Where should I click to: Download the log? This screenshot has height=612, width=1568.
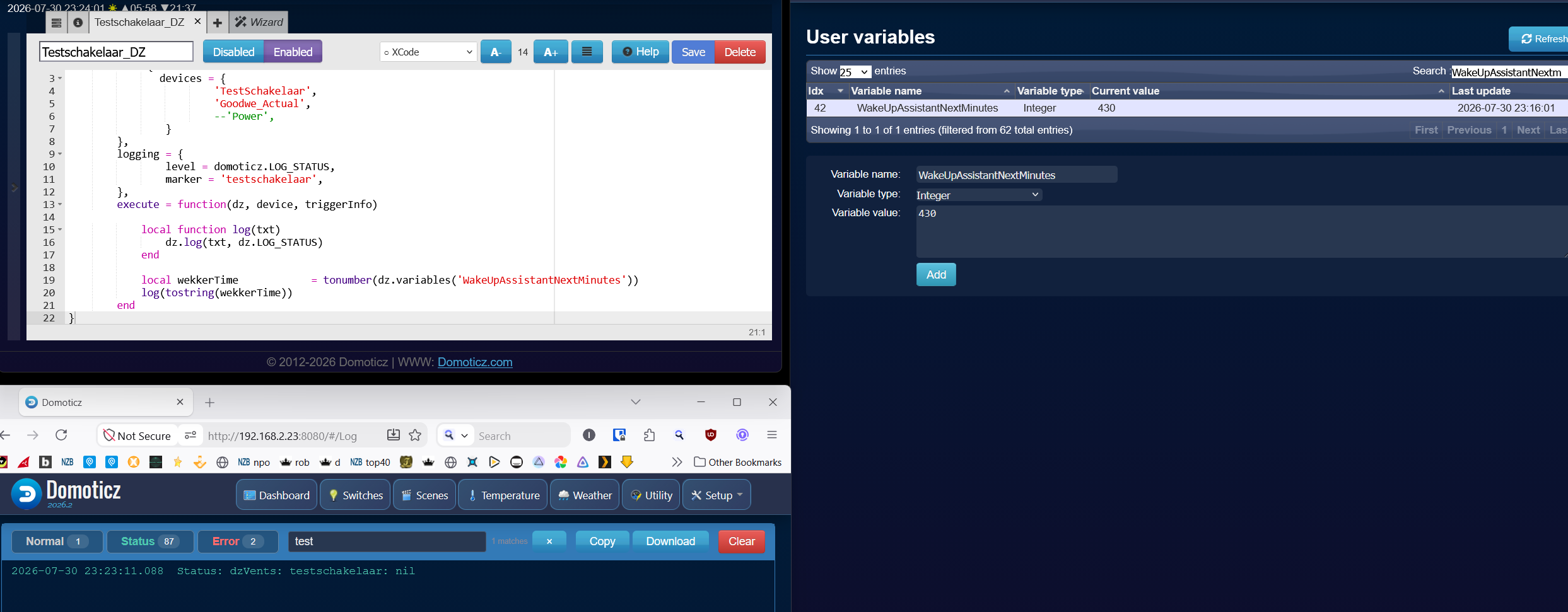point(670,541)
